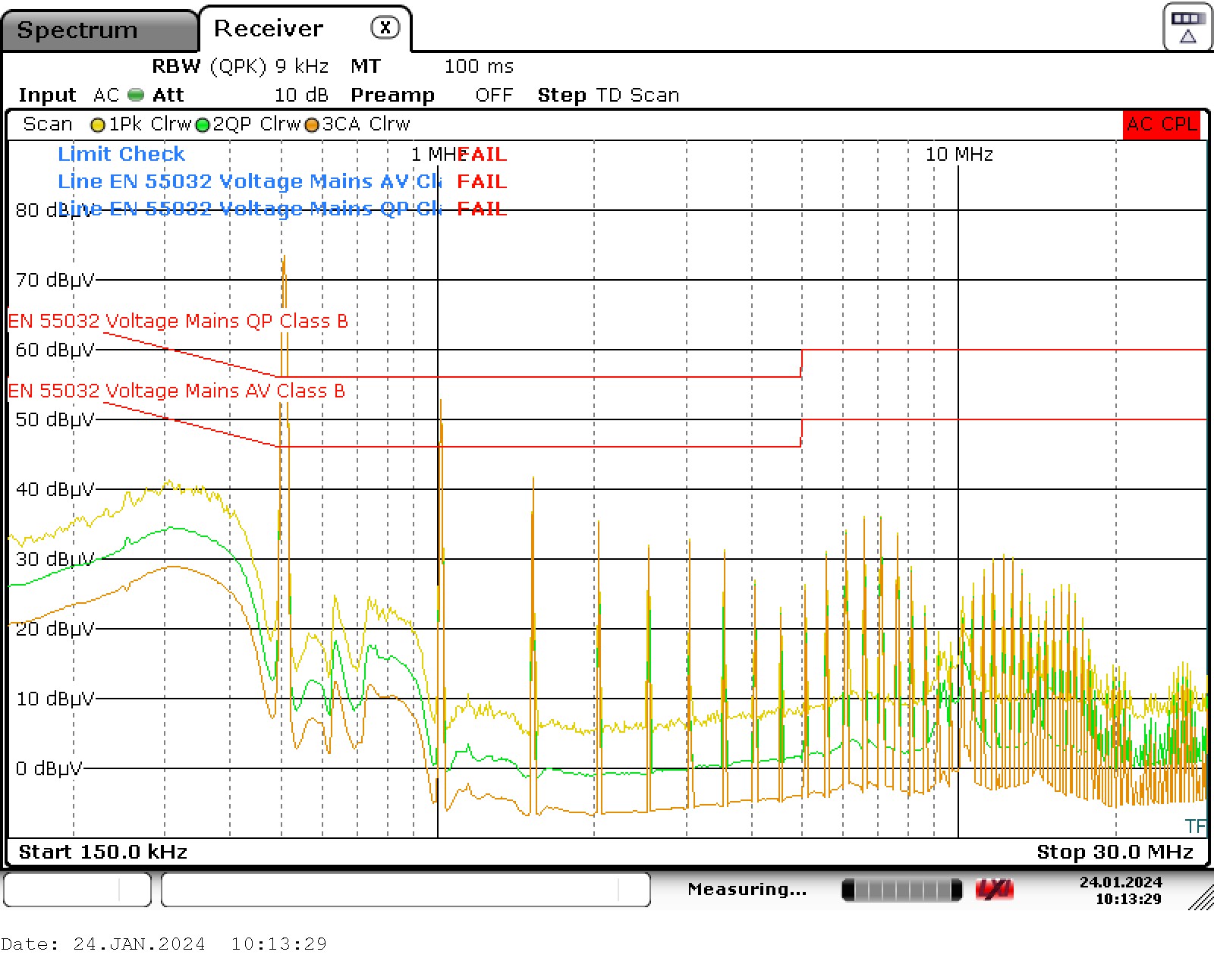Image resolution: width=1214 pixels, height=980 pixels.
Task: Click the EN 55032 QP Class B limit line label
Action: tap(178, 321)
